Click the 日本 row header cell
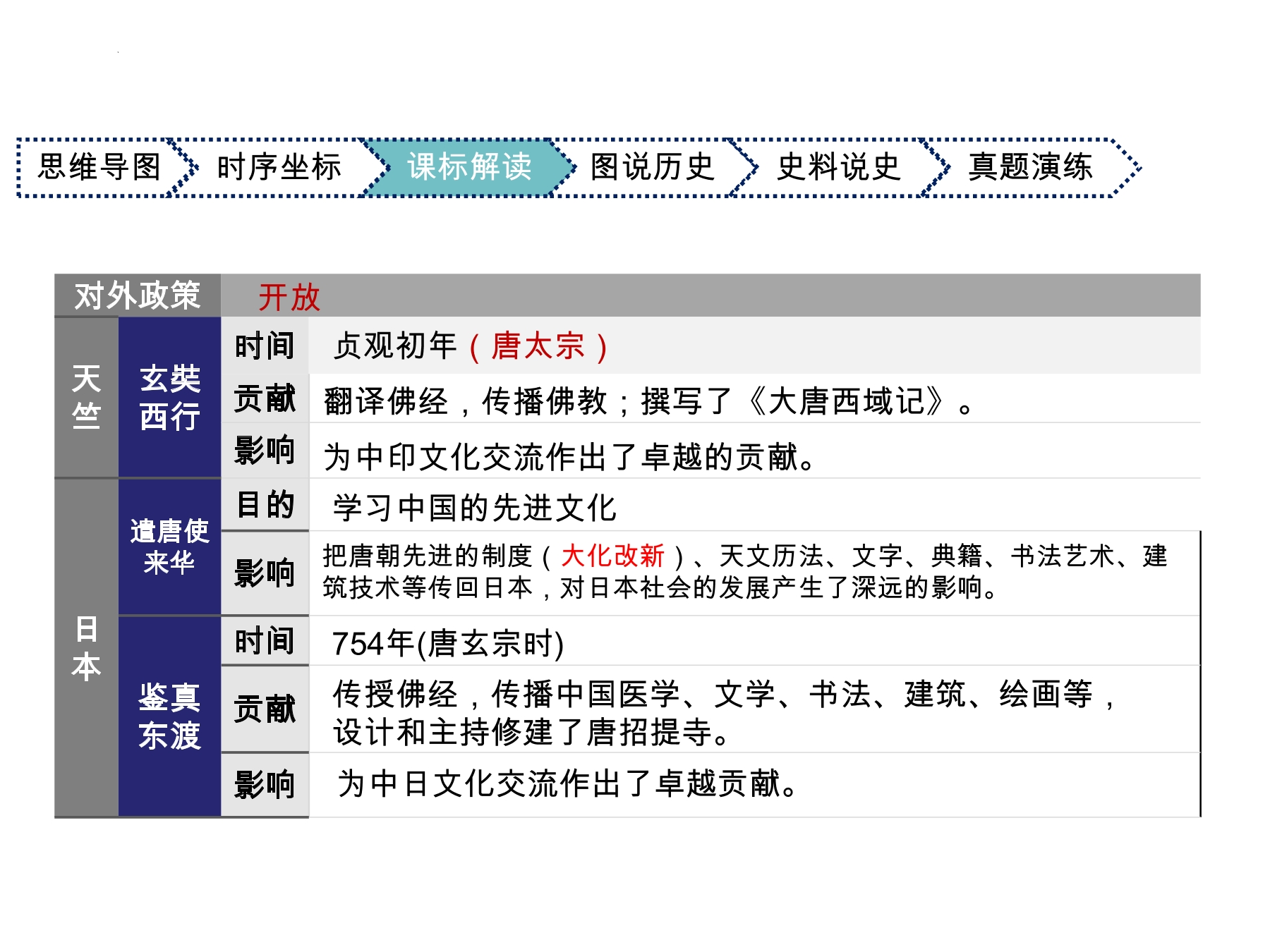This screenshot has width=1270, height=952. (86, 647)
